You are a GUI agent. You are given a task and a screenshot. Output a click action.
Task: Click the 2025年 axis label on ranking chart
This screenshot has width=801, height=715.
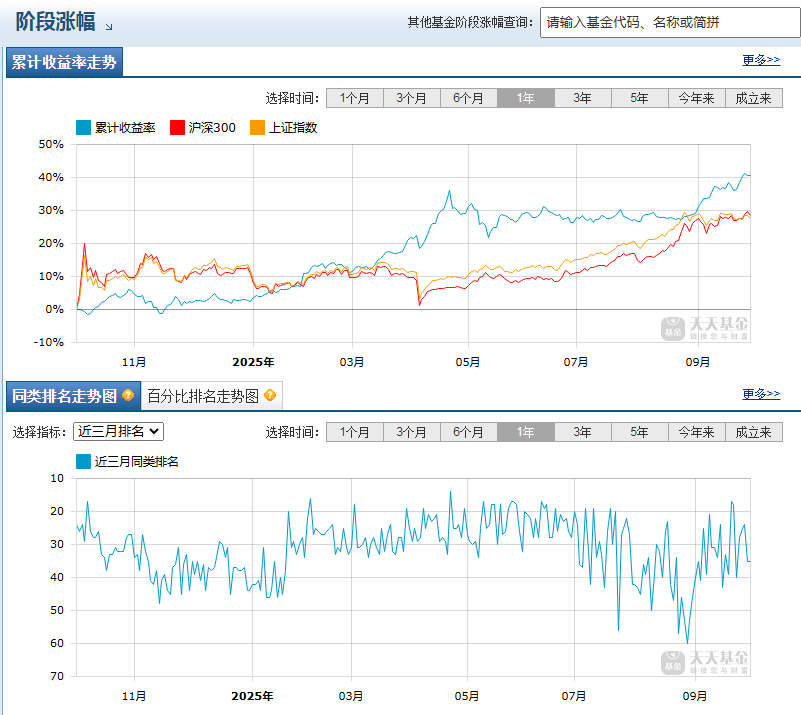[252, 696]
